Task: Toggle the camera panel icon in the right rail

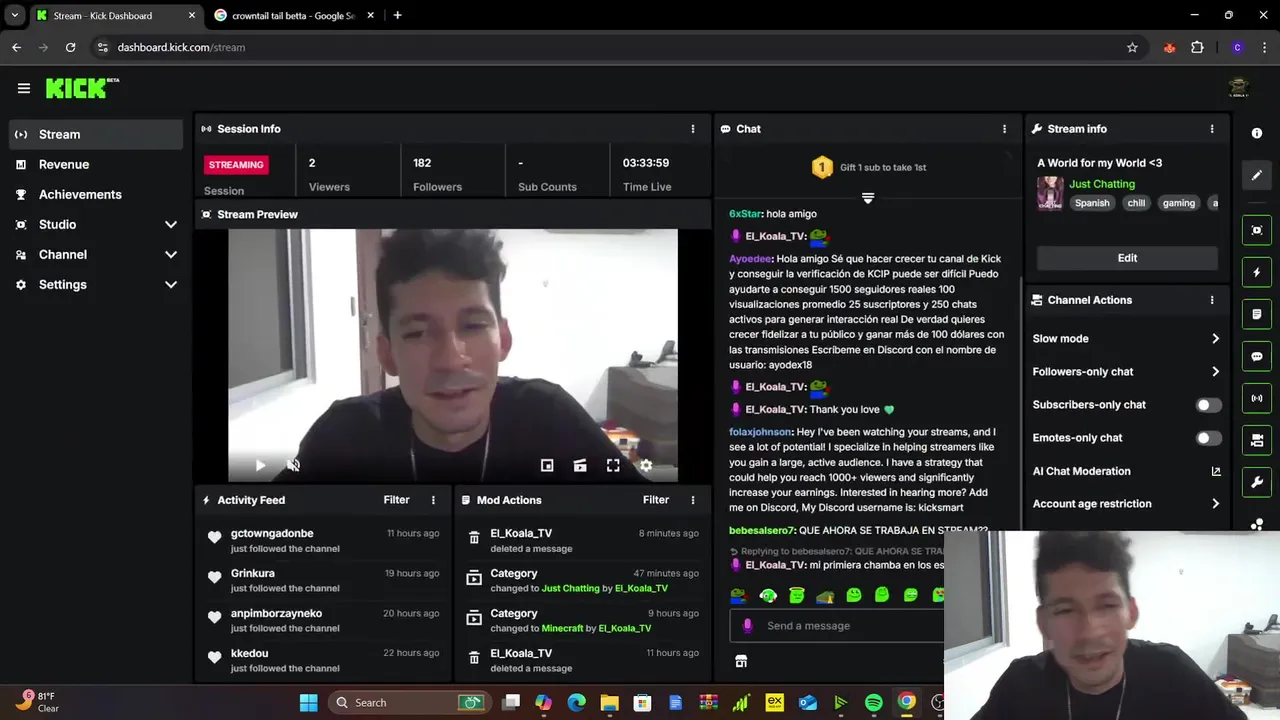Action: point(1257,440)
